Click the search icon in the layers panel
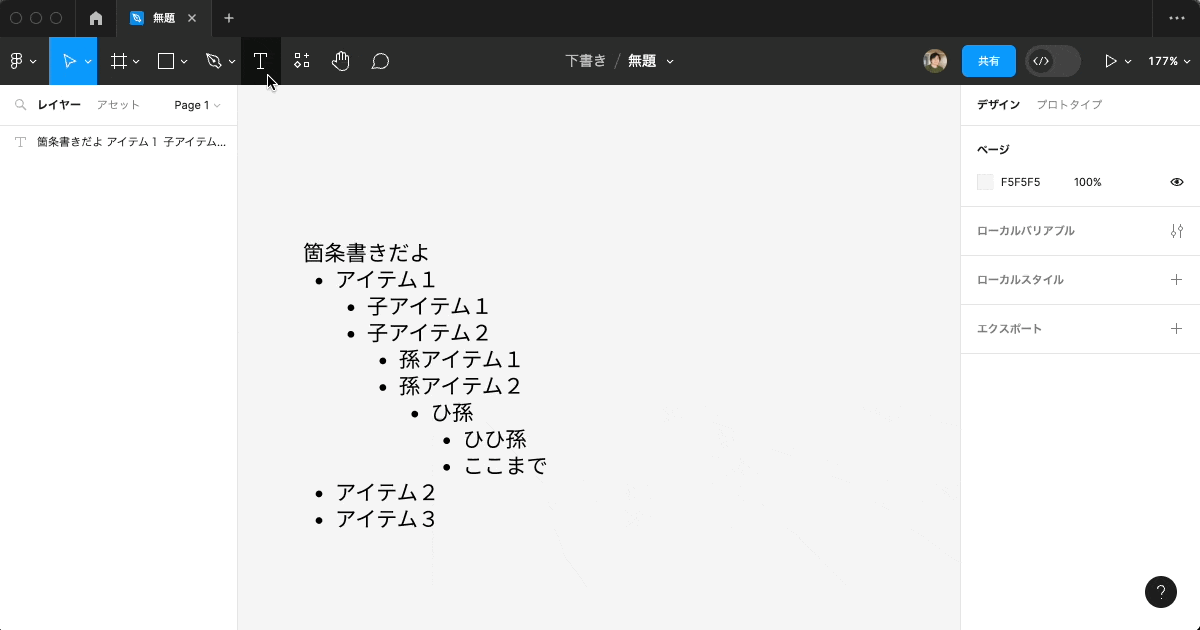The image size is (1200, 630). (x=20, y=104)
